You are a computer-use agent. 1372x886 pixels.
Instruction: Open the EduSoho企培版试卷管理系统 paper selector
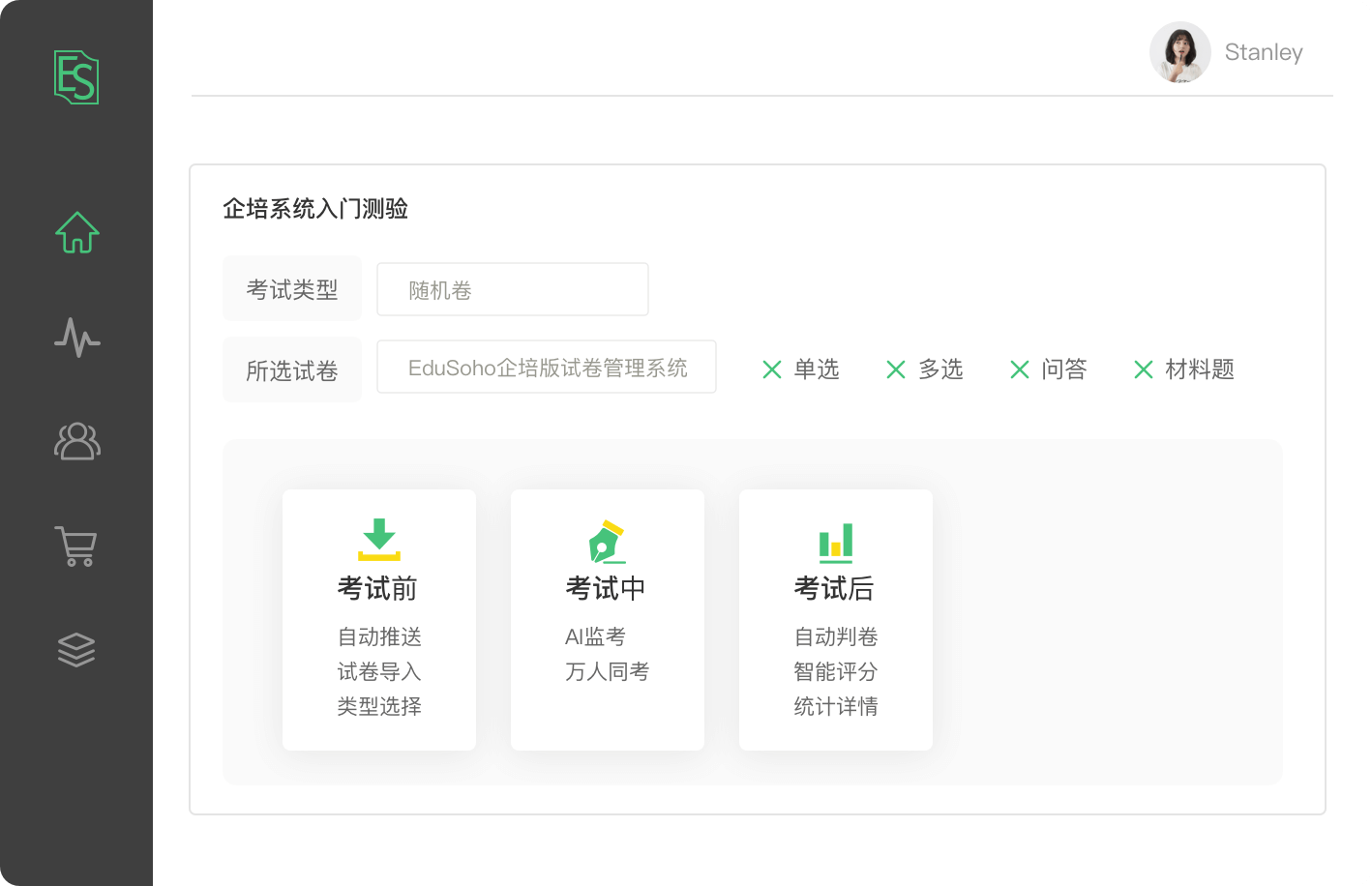click(547, 368)
